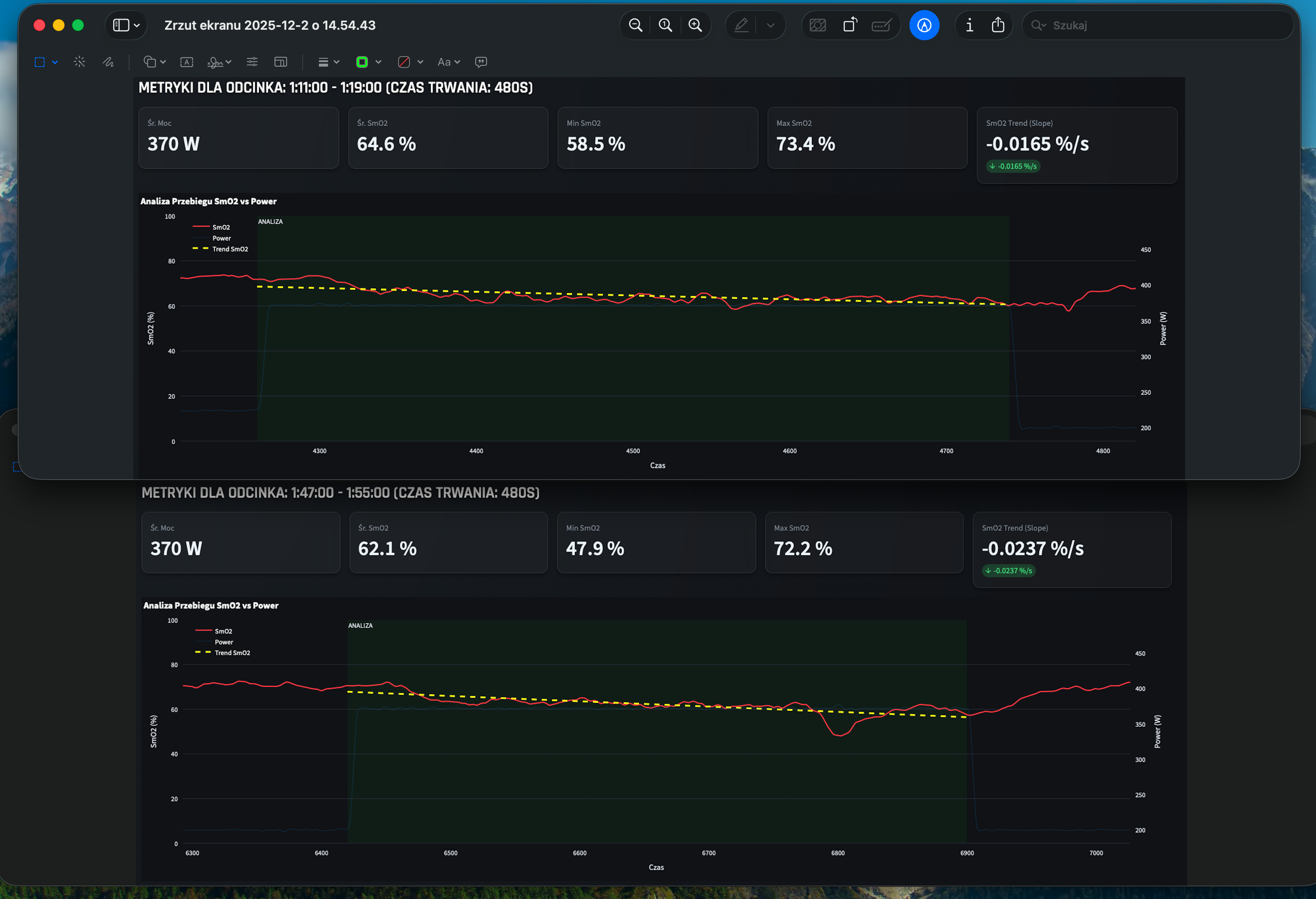Open the Sign signature tool menu
Viewport: 1316px width, 899px height.
pyautogui.click(x=219, y=62)
